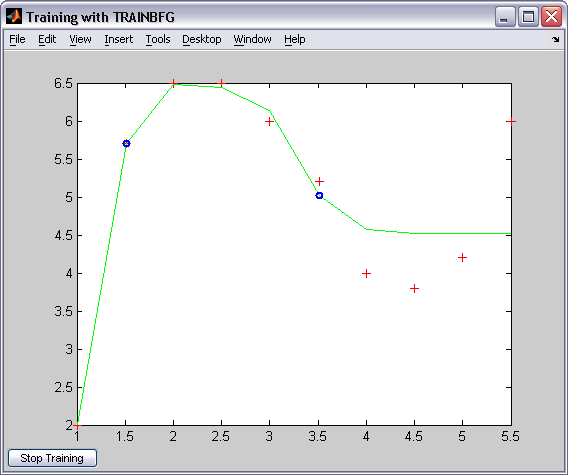Open the Help menu
The image size is (568, 475).
(x=295, y=39)
